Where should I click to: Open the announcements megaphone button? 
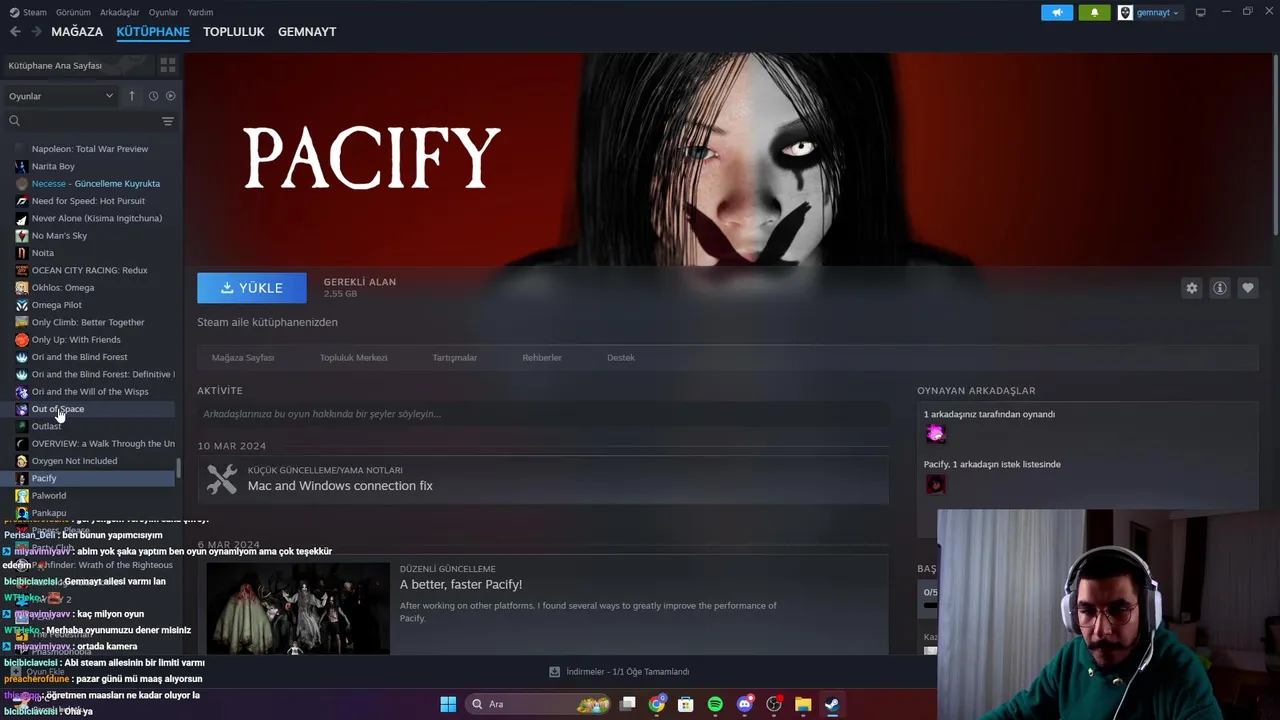coord(1057,12)
